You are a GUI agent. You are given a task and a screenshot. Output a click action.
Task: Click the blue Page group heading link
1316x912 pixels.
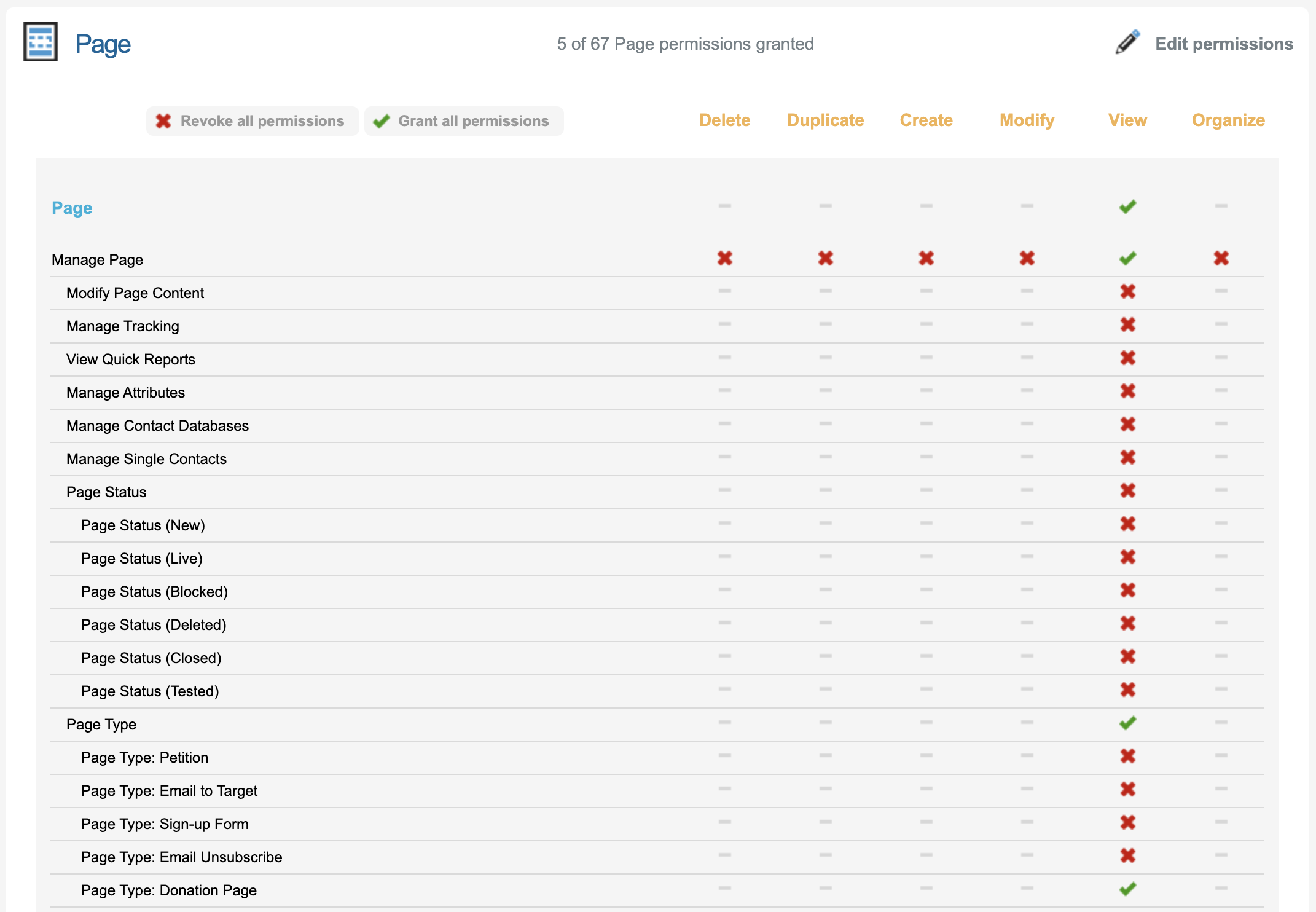(x=72, y=208)
